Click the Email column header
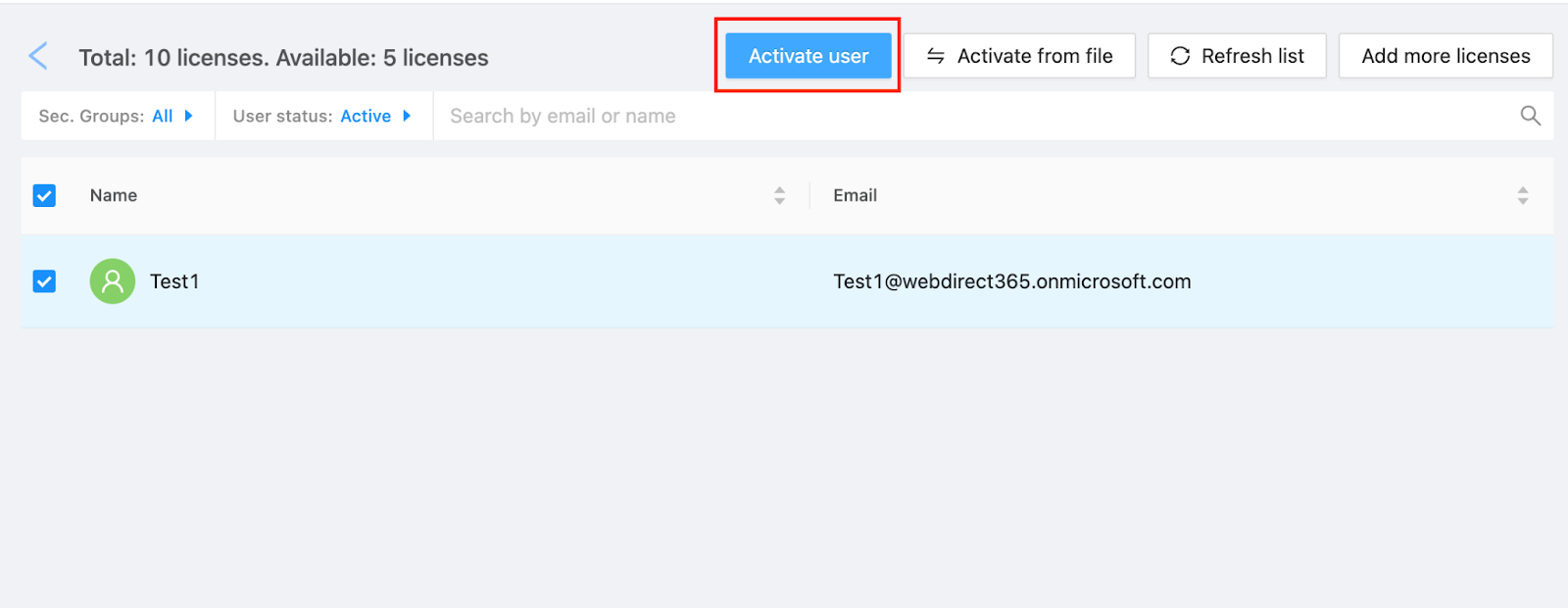Screen dimensions: 1568x608 [x=855, y=195]
